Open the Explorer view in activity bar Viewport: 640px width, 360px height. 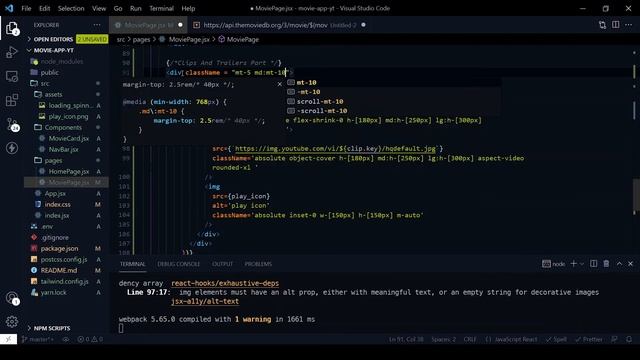point(12,28)
